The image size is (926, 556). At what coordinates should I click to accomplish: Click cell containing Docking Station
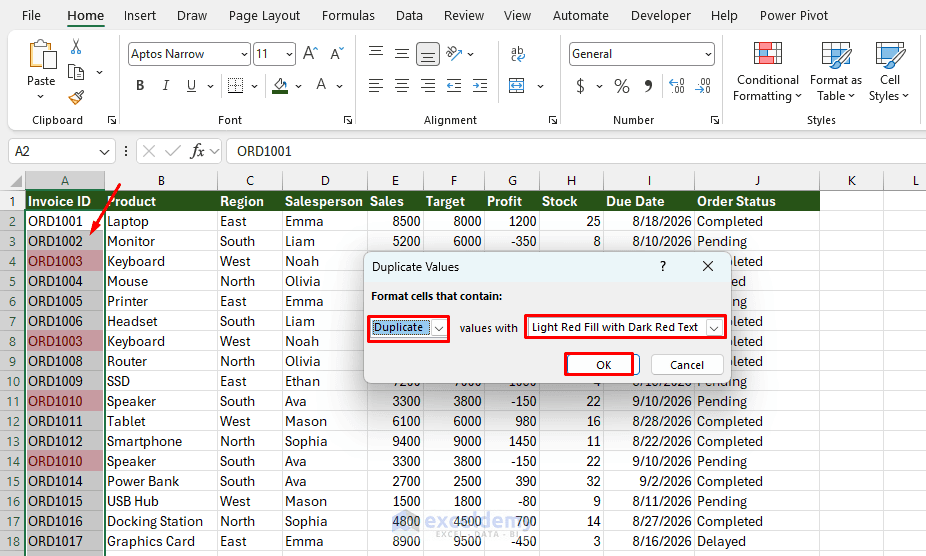(161, 521)
